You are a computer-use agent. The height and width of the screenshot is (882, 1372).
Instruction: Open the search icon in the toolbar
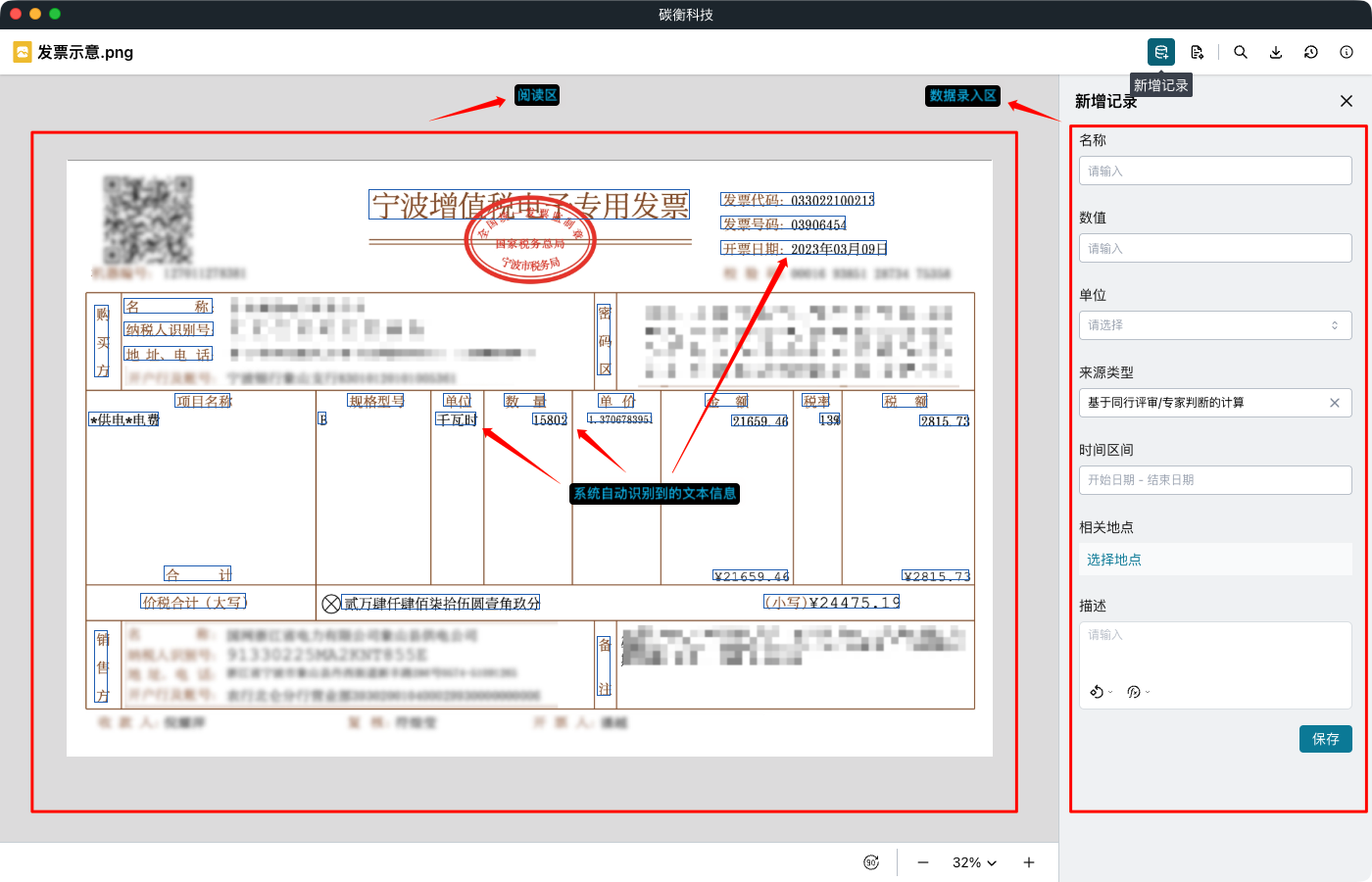click(1241, 52)
